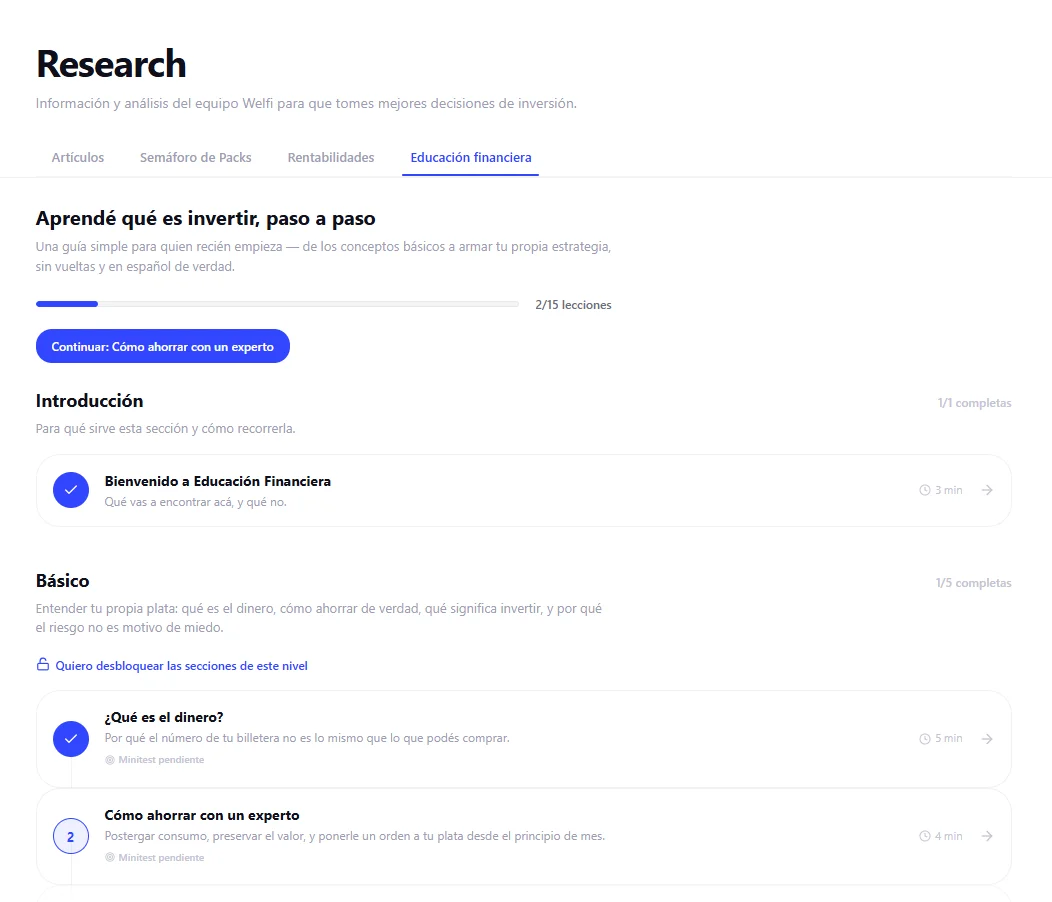Open Cómo ahorrar con un experto lesson title
The image size is (1052, 902).
click(202, 815)
